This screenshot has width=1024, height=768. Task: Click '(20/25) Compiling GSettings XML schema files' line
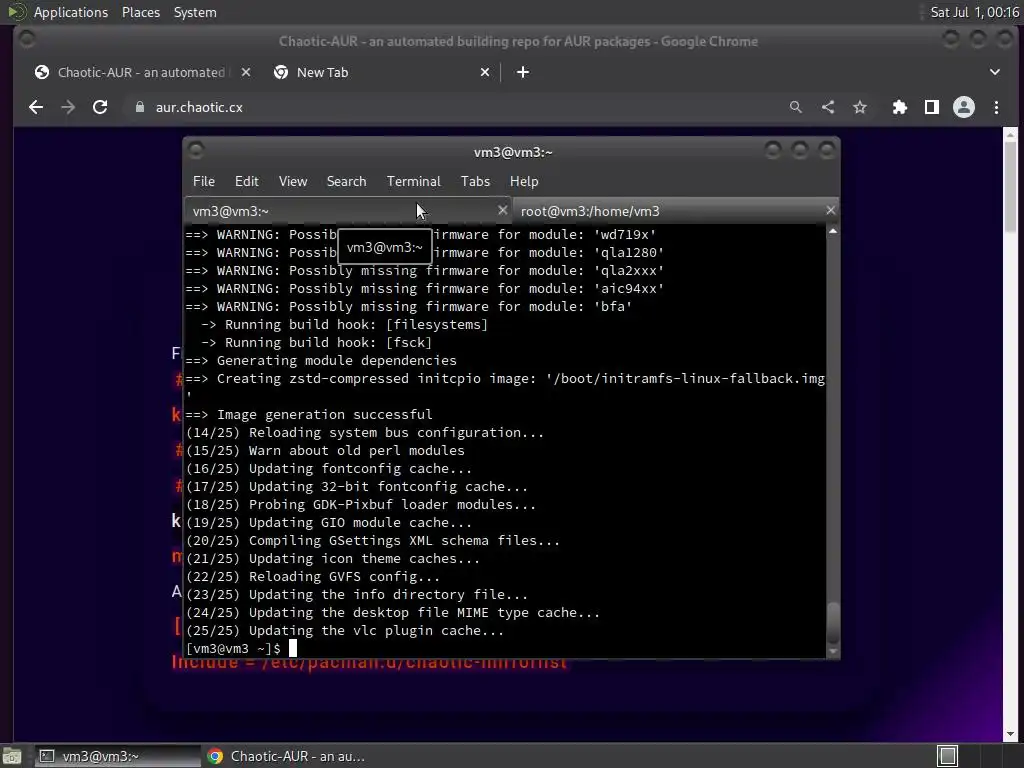(x=373, y=541)
